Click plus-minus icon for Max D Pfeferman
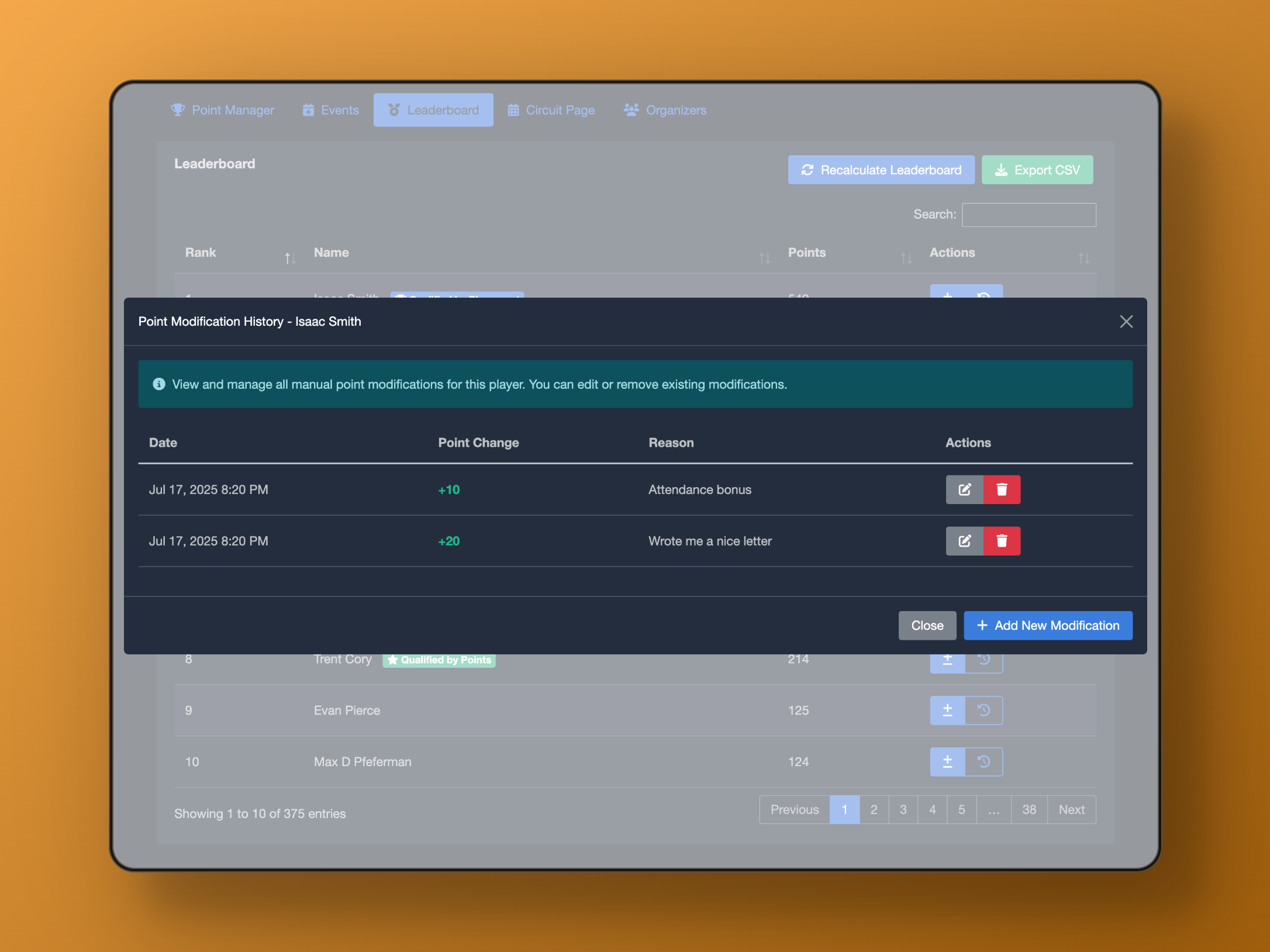The image size is (1270, 952). point(947,762)
